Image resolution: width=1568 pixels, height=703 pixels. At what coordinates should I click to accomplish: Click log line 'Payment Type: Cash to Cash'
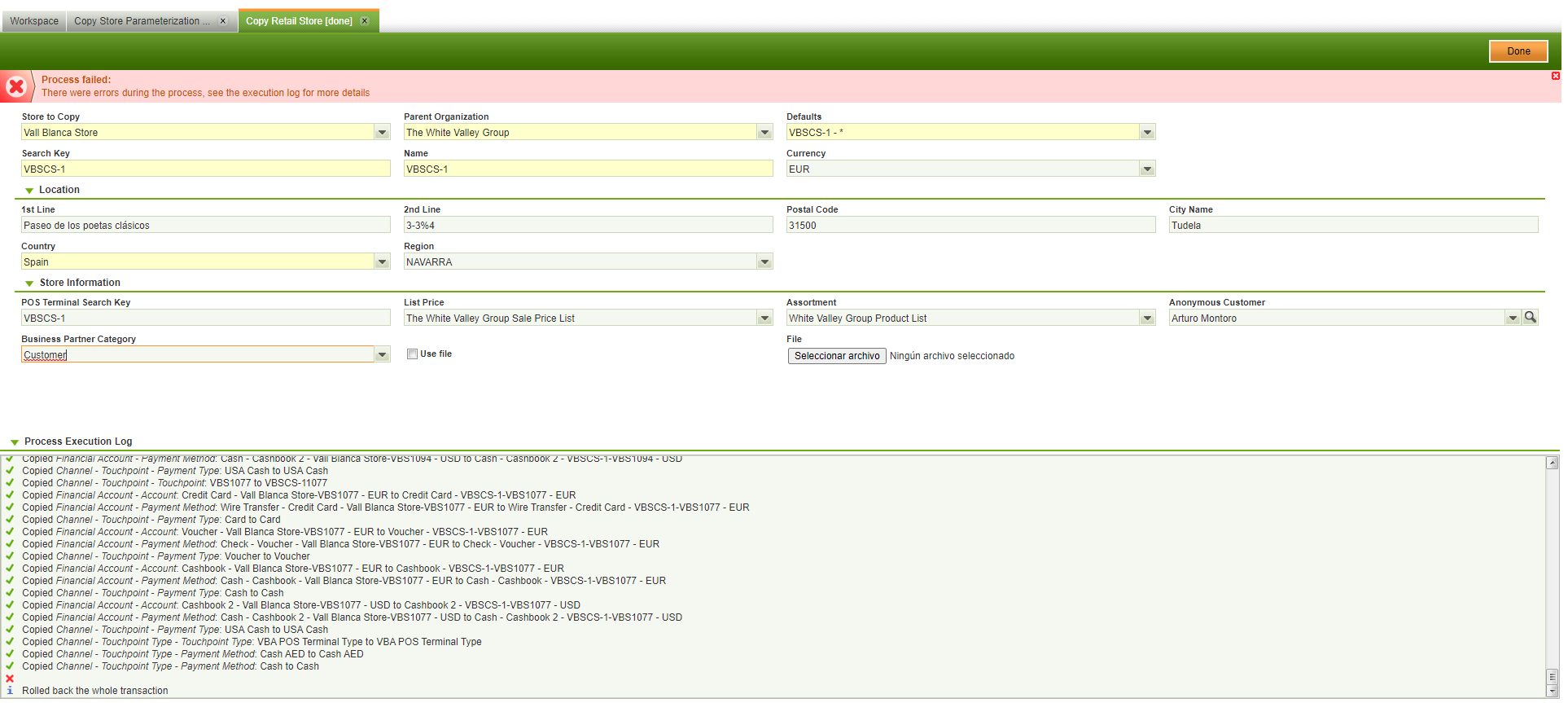click(153, 593)
